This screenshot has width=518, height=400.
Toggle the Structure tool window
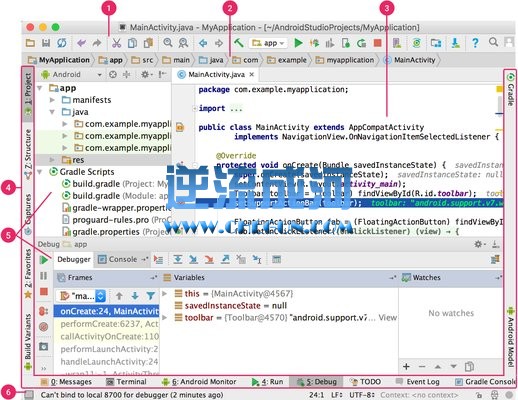[28, 154]
